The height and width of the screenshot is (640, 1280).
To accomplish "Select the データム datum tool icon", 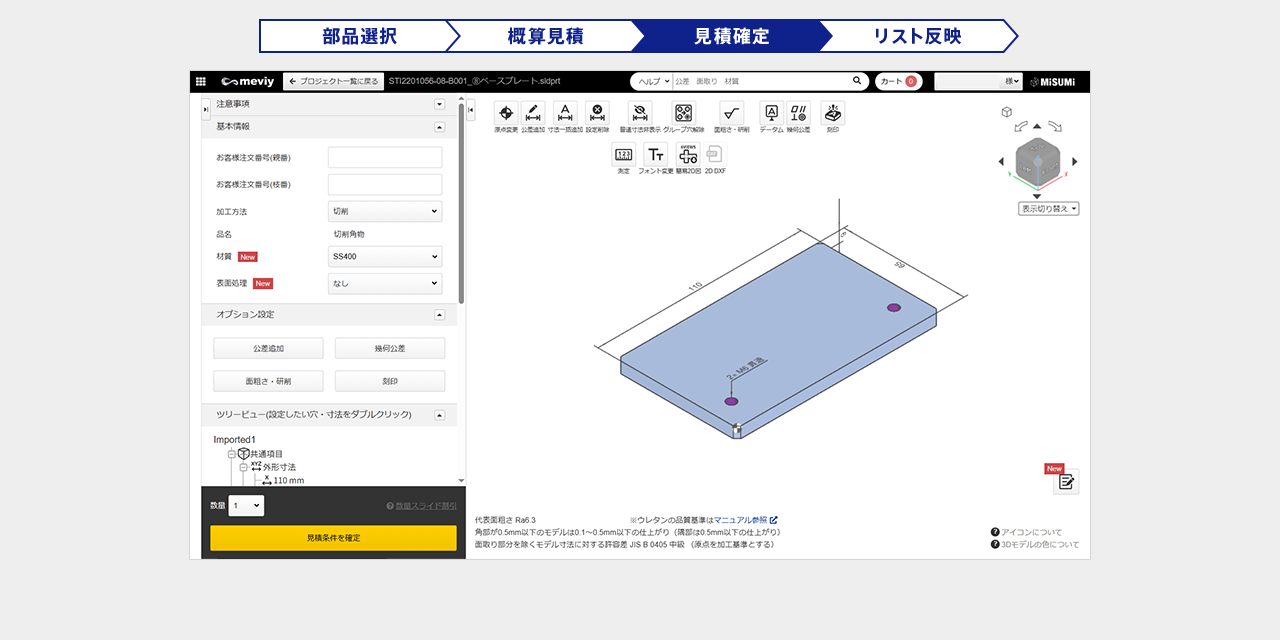I will (x=771, y=113).
